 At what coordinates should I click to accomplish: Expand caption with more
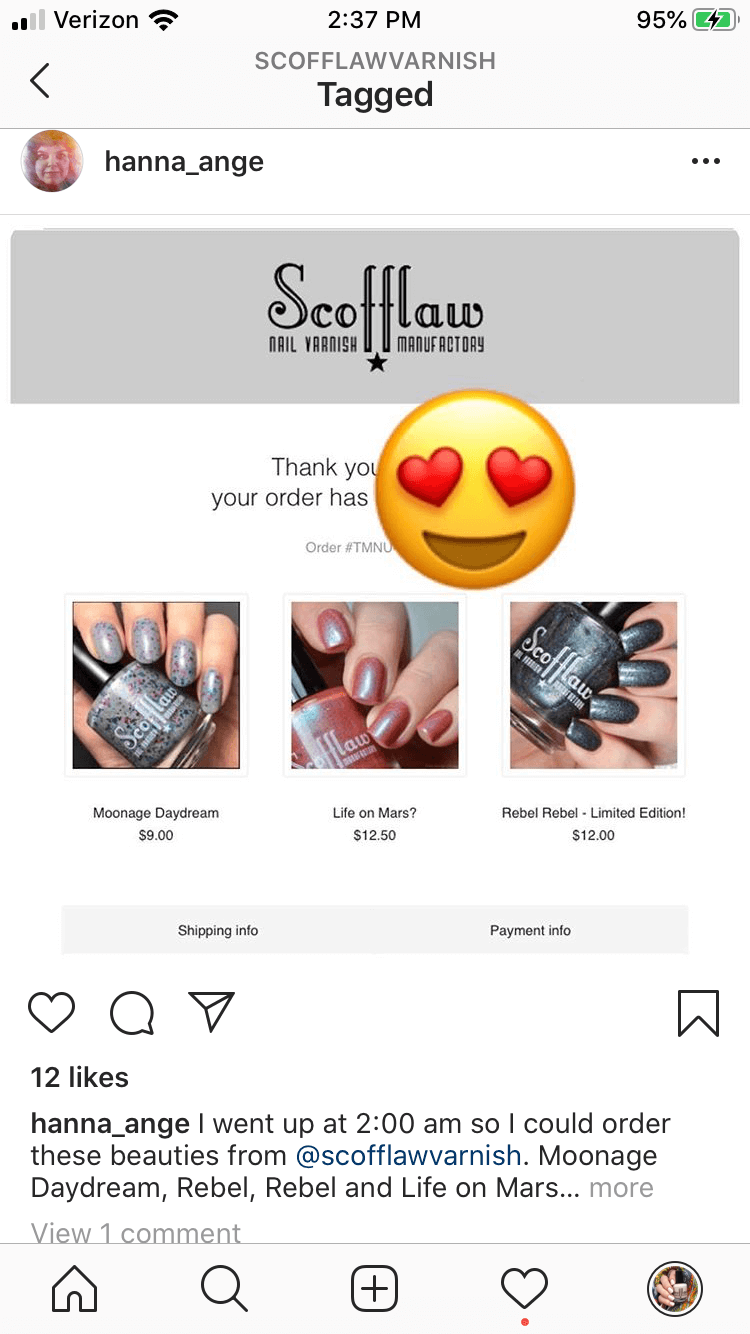[621, 1188]
